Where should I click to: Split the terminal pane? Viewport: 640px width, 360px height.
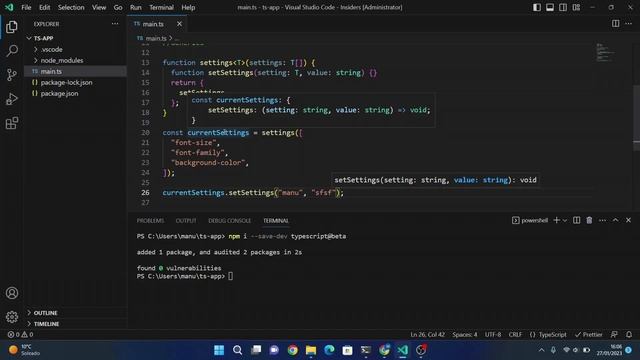(576, 220)
